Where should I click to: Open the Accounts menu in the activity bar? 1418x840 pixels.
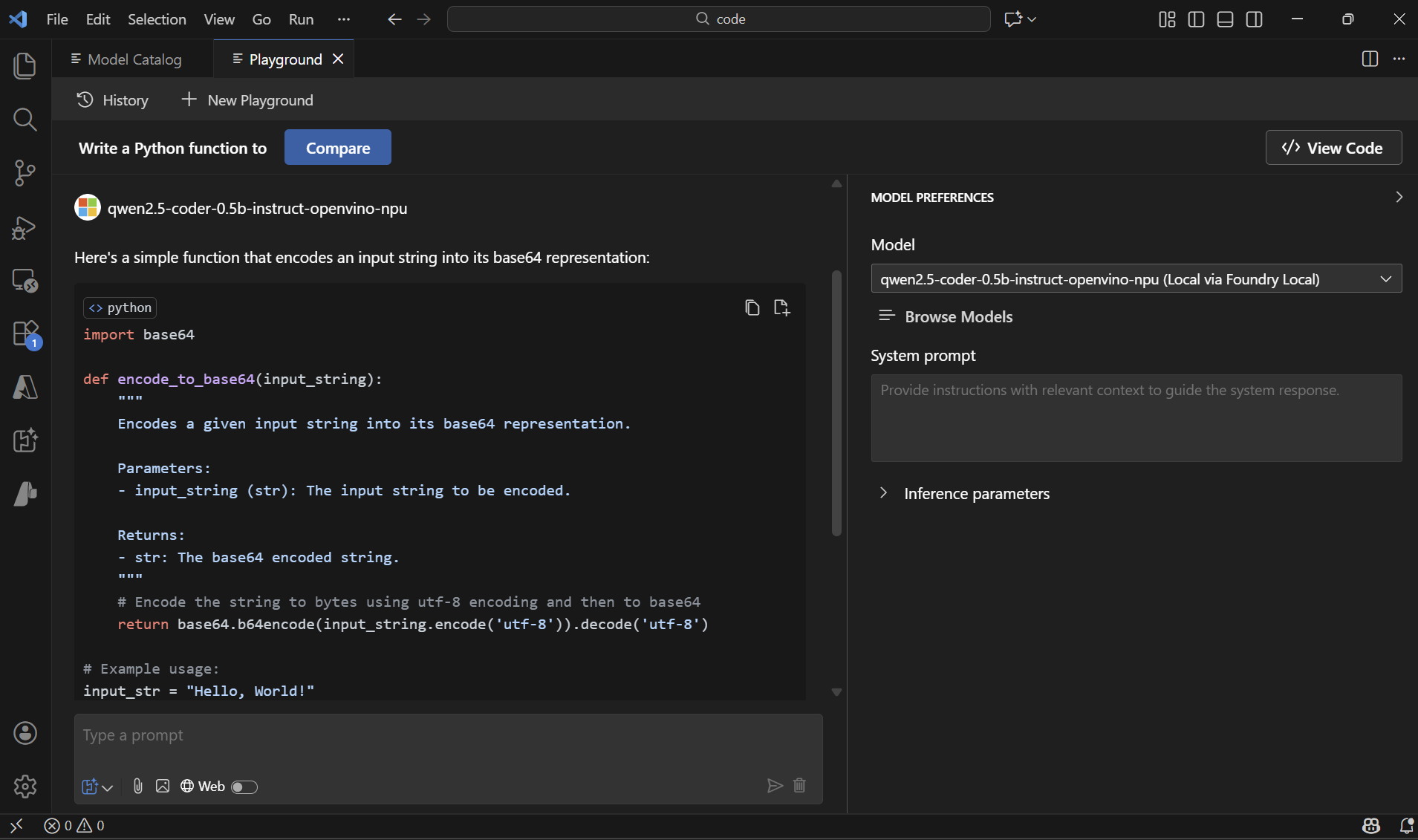[x=25, y=733]
